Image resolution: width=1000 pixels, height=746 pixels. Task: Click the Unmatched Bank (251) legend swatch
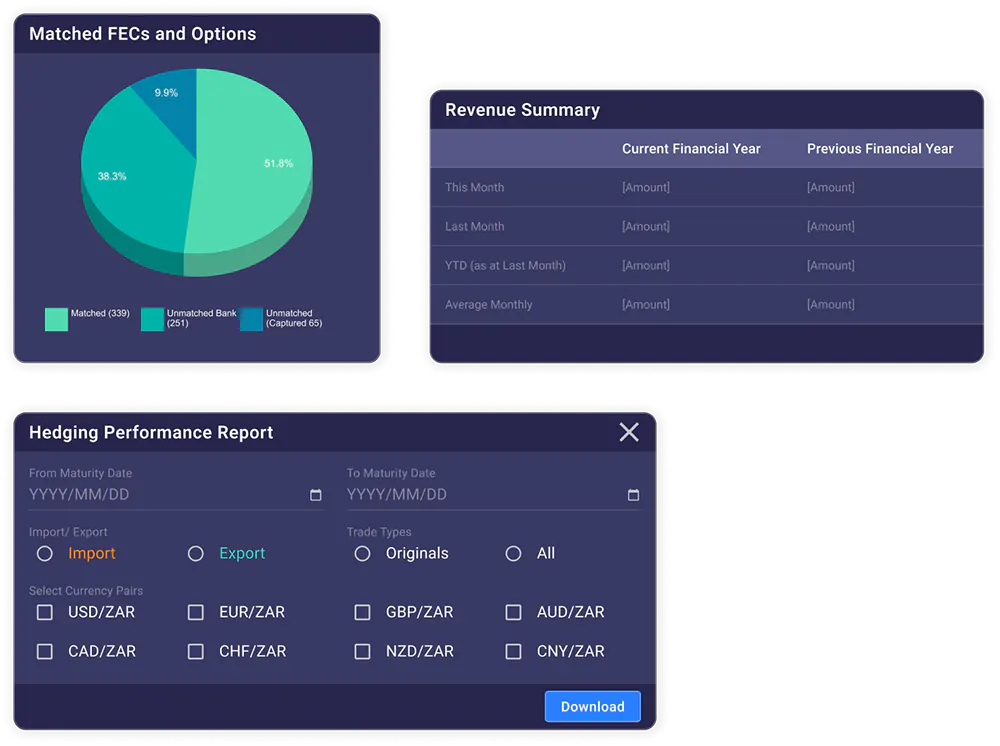point(152,319)
